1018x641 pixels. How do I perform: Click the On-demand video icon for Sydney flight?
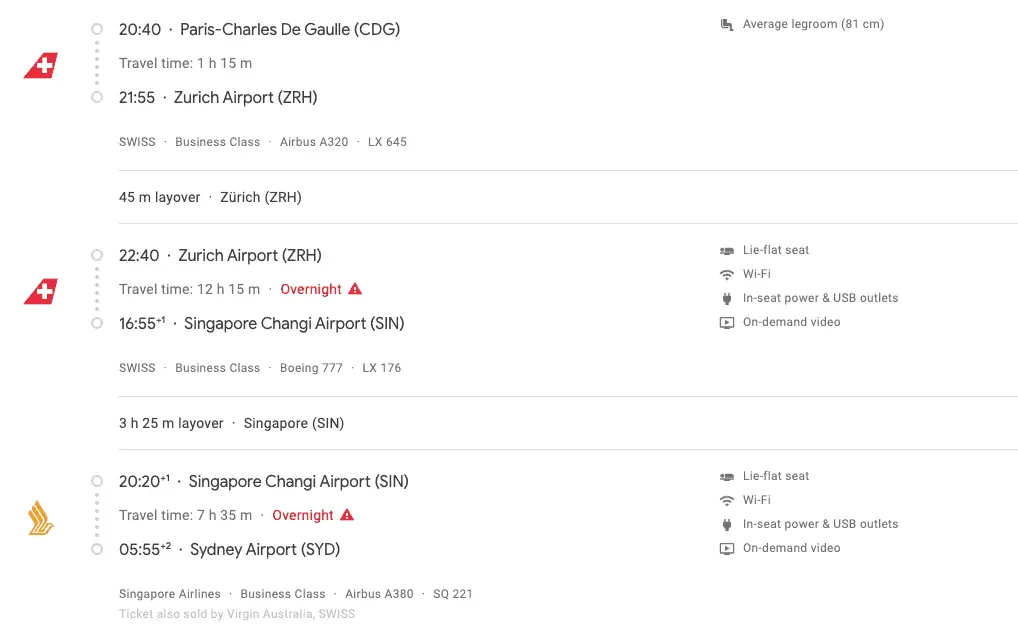[727, 549]
